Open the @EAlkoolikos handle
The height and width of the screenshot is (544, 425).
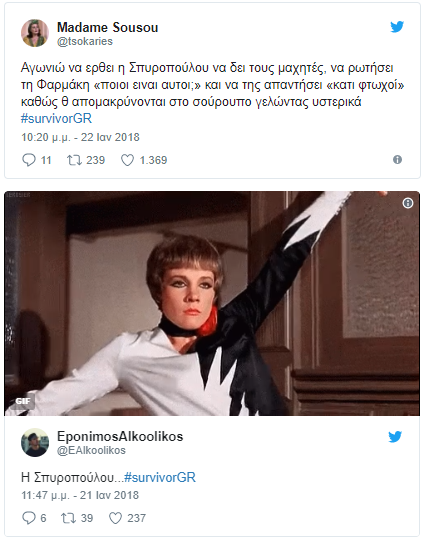click(91, 450)
